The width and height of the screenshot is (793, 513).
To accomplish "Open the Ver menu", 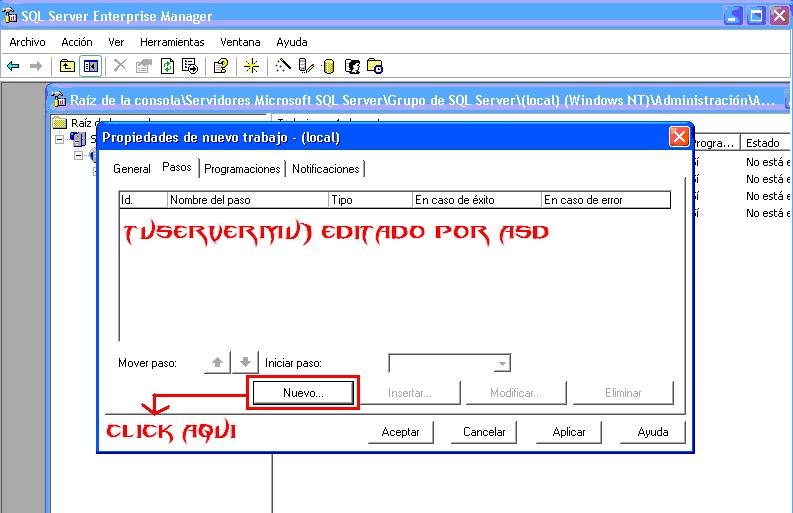I will pos(116,42).
